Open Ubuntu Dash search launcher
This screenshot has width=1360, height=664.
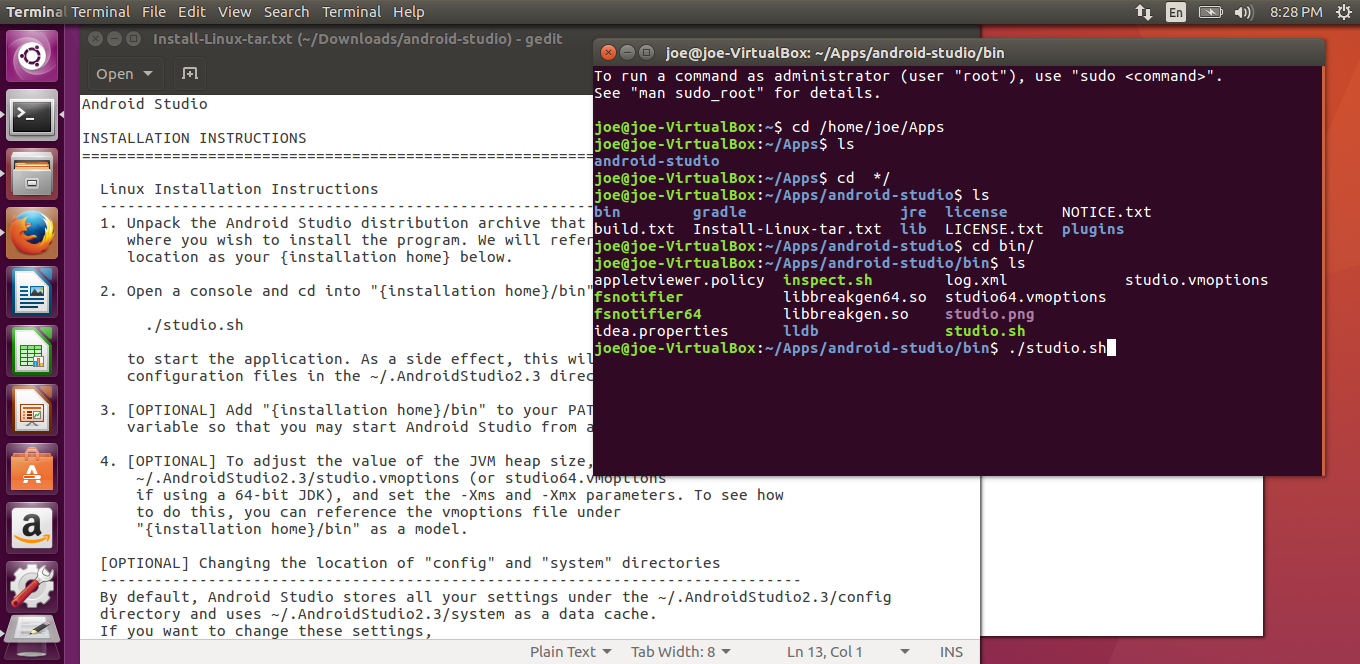[33, 57]
